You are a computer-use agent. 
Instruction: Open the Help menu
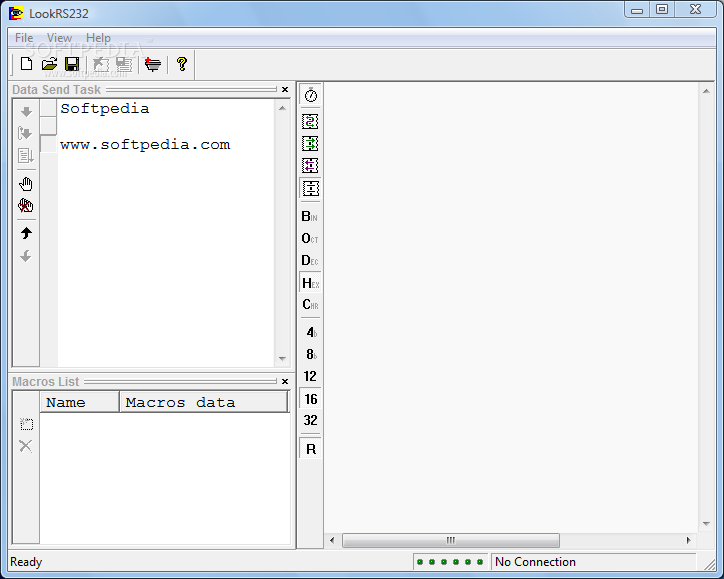pyautogui.click(x=98, y=38)
